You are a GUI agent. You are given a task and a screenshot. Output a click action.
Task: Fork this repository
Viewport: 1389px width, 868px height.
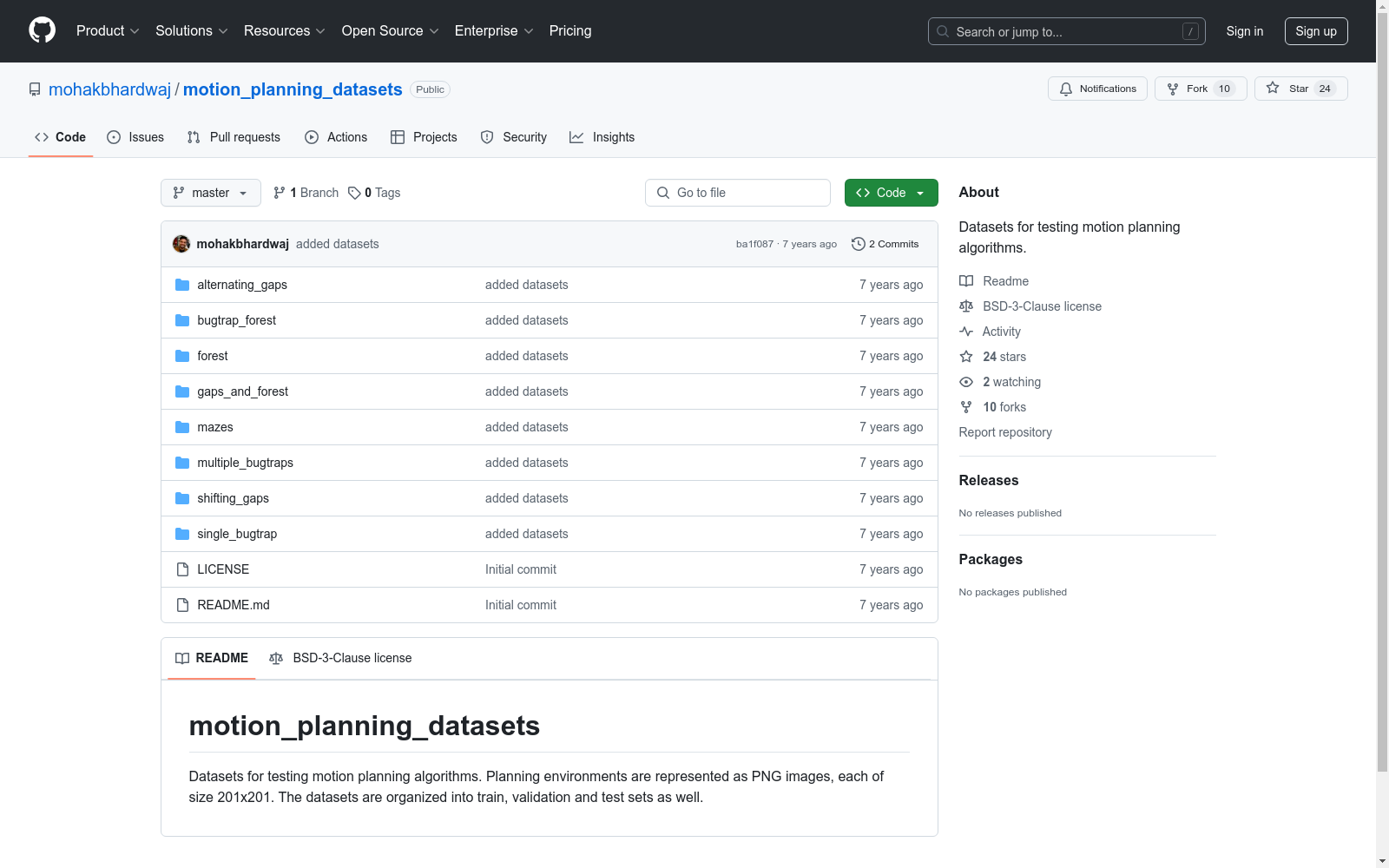1201,89
